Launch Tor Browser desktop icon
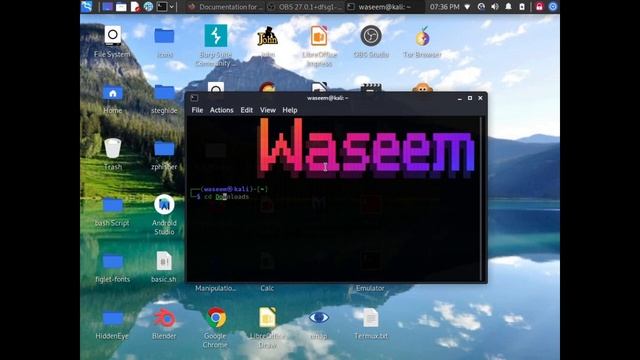This screenshot has height=360, width=640. tap(422, 42)
